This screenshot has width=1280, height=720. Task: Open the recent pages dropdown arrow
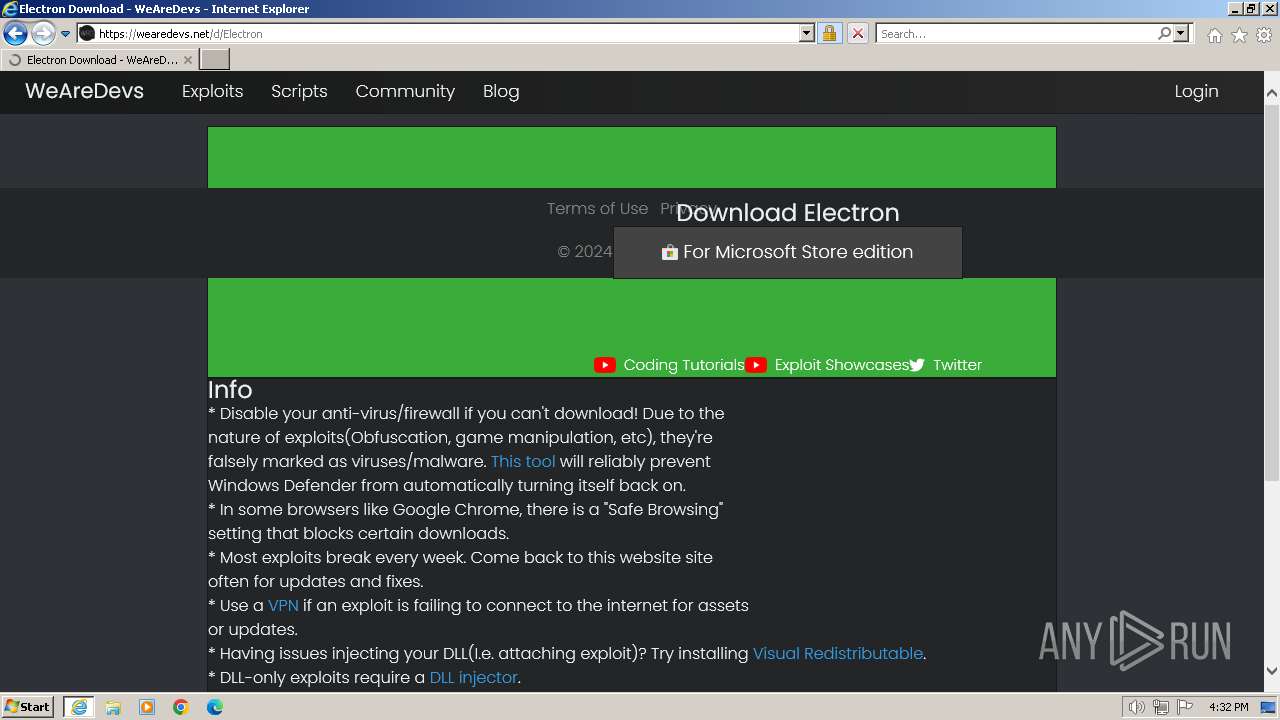tap(66, 34)
